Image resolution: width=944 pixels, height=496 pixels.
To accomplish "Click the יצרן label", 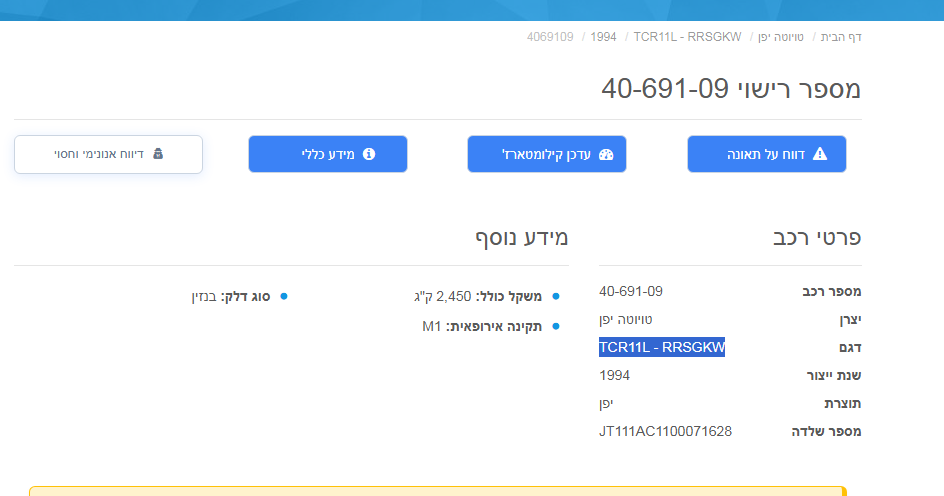I will [x=850, y=320].
